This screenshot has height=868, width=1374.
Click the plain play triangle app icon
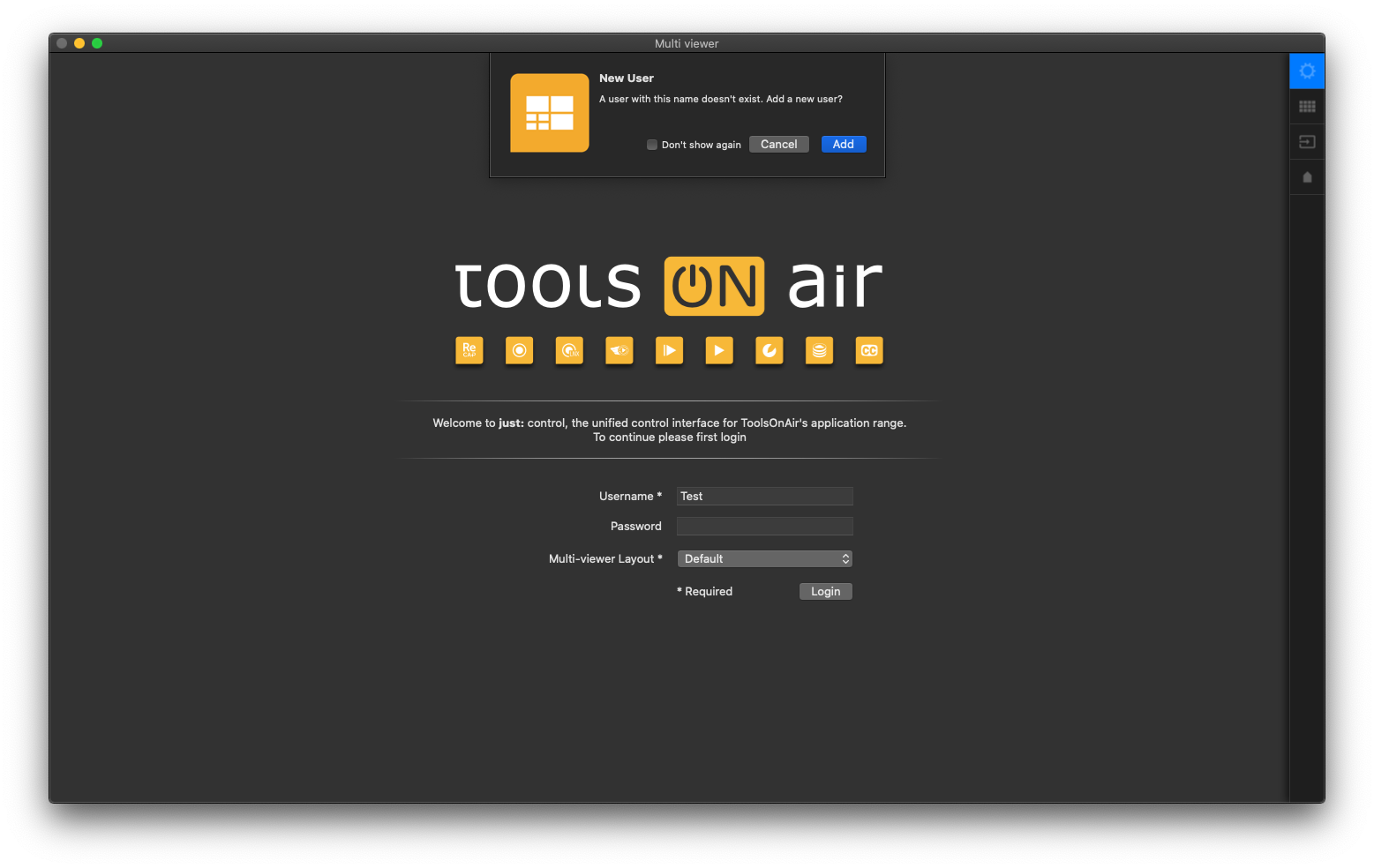tap(719, 350)
